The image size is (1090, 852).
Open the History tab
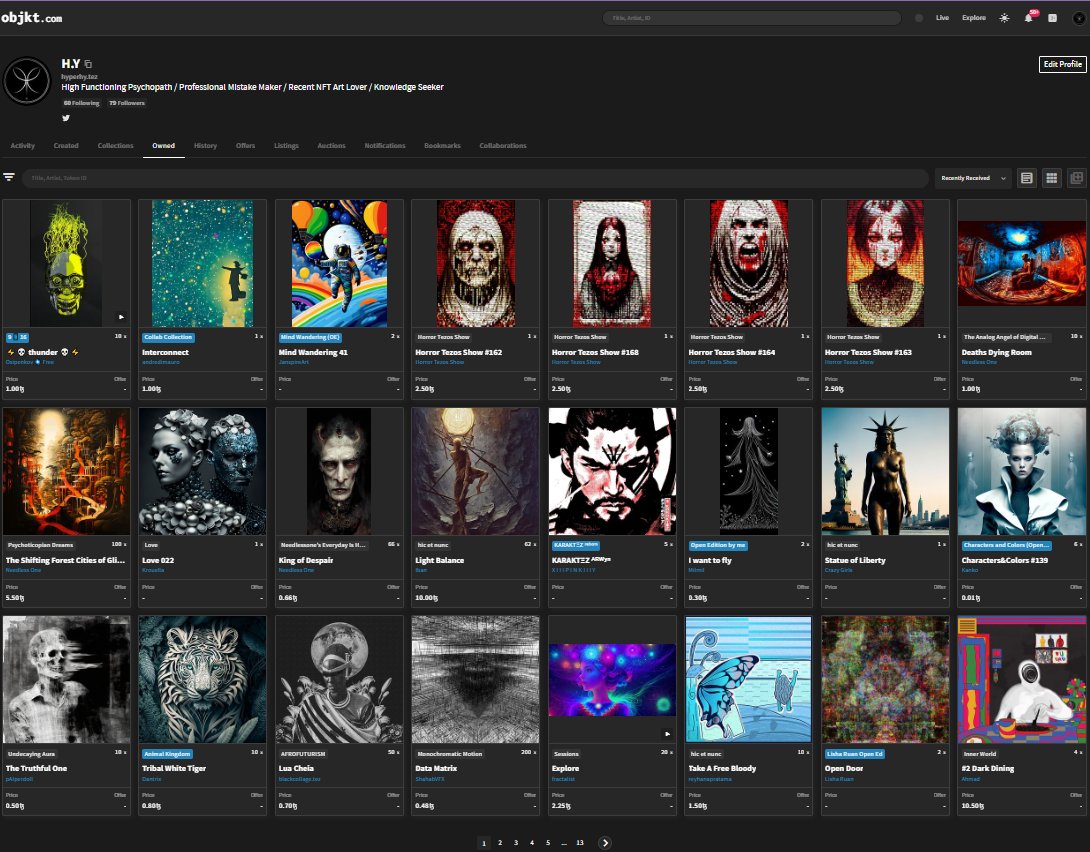click(205, 145)
